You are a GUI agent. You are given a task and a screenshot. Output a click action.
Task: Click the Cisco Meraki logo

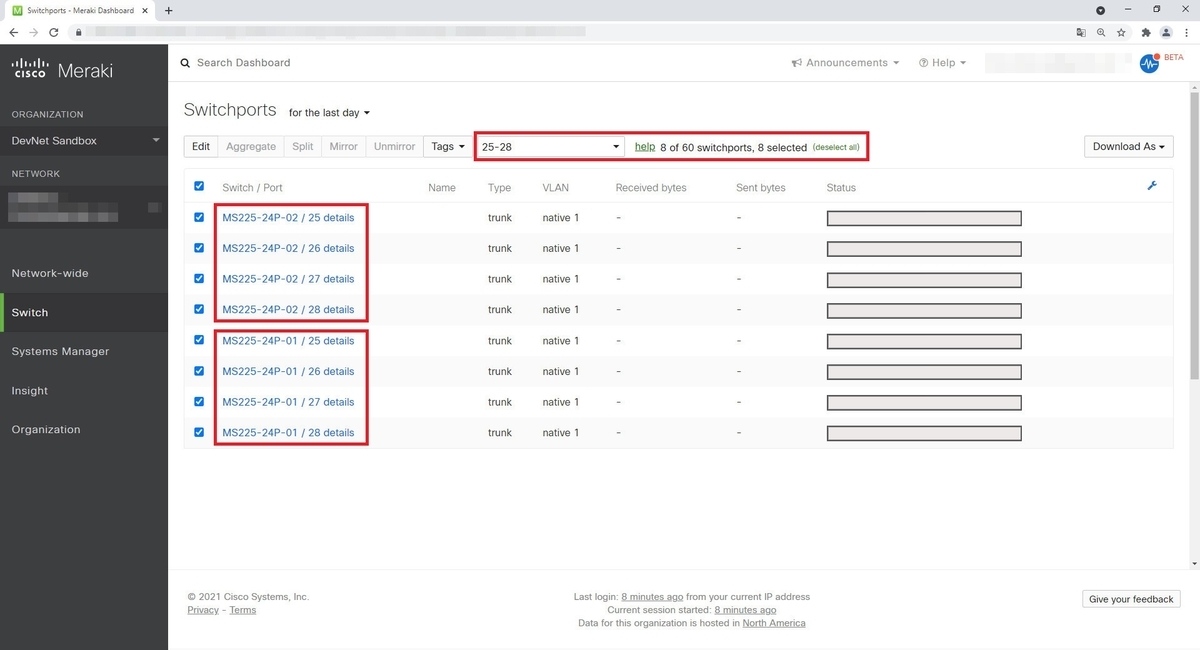[x=60, y=69]
